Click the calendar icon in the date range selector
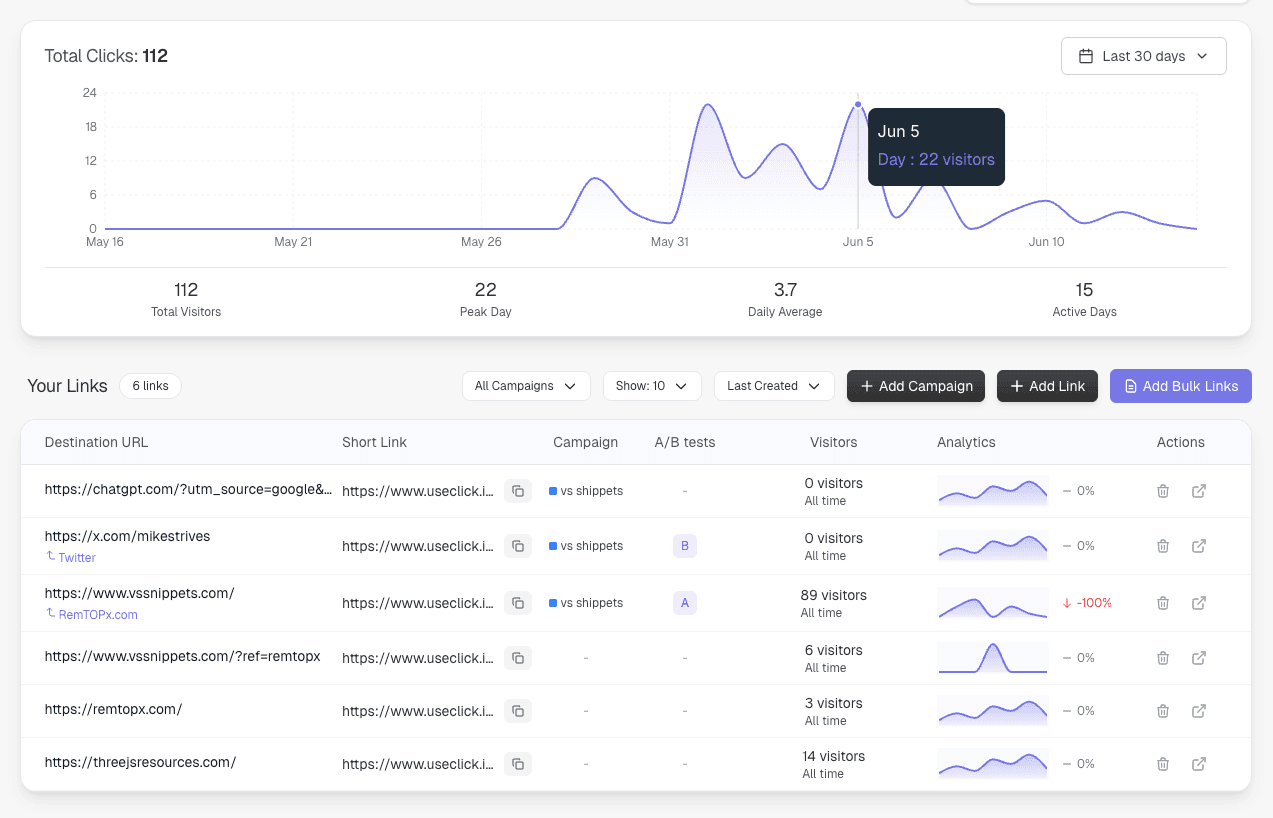The image size is (1273, 818). click(x=1086, y=56)
